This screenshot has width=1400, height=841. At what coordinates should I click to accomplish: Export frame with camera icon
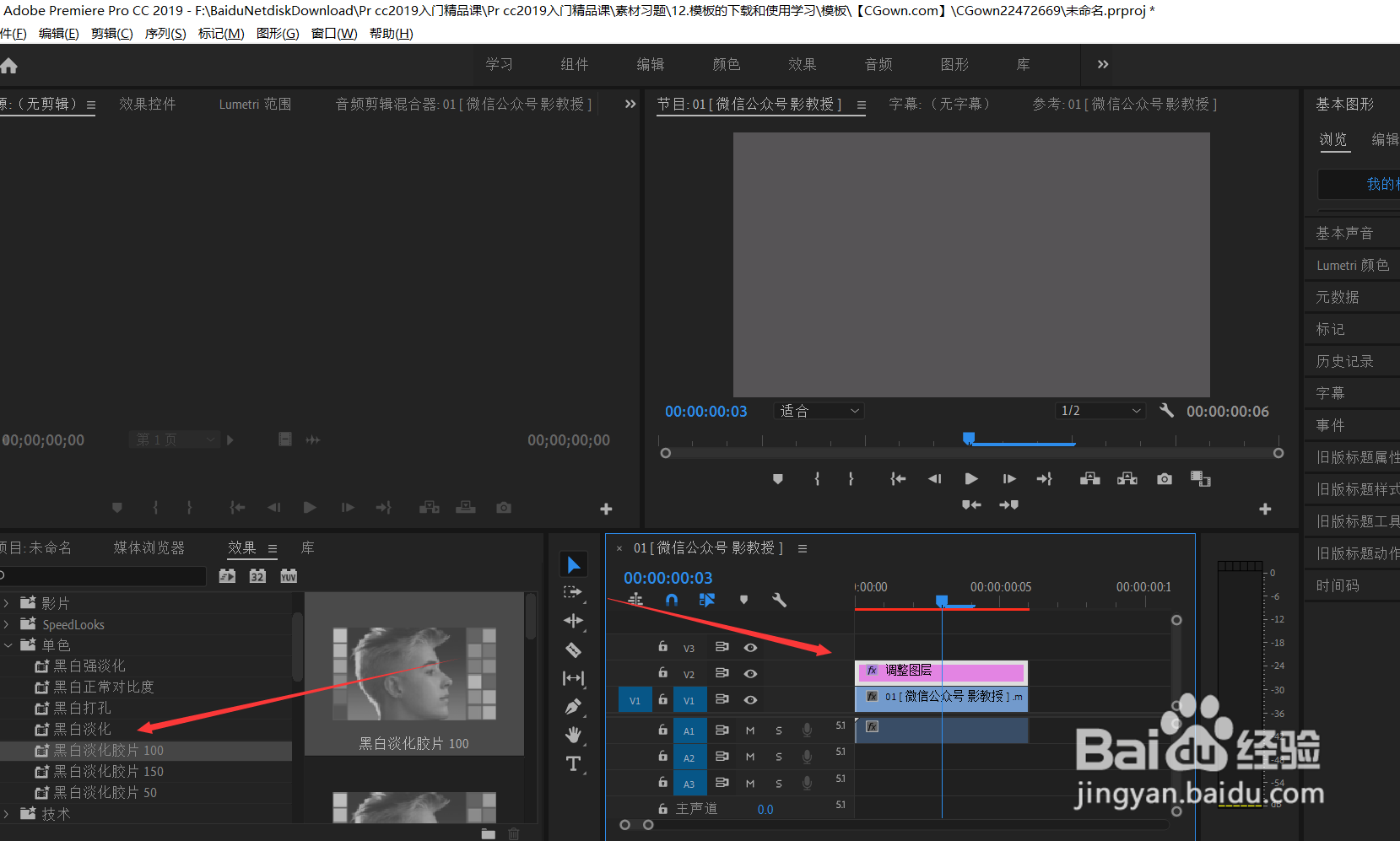point(1165,479)
